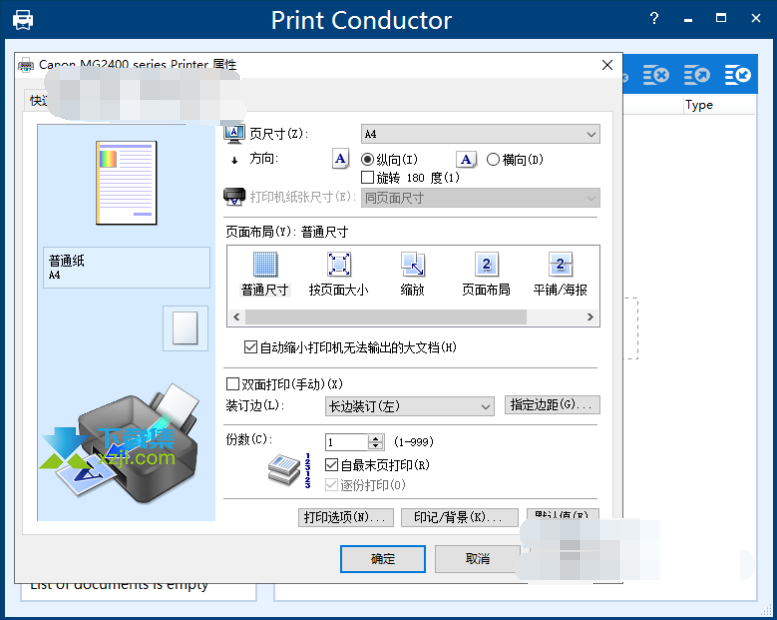
Task: Open the 装订边 长边装订(左) dropdown
Action: coord(410,406)
